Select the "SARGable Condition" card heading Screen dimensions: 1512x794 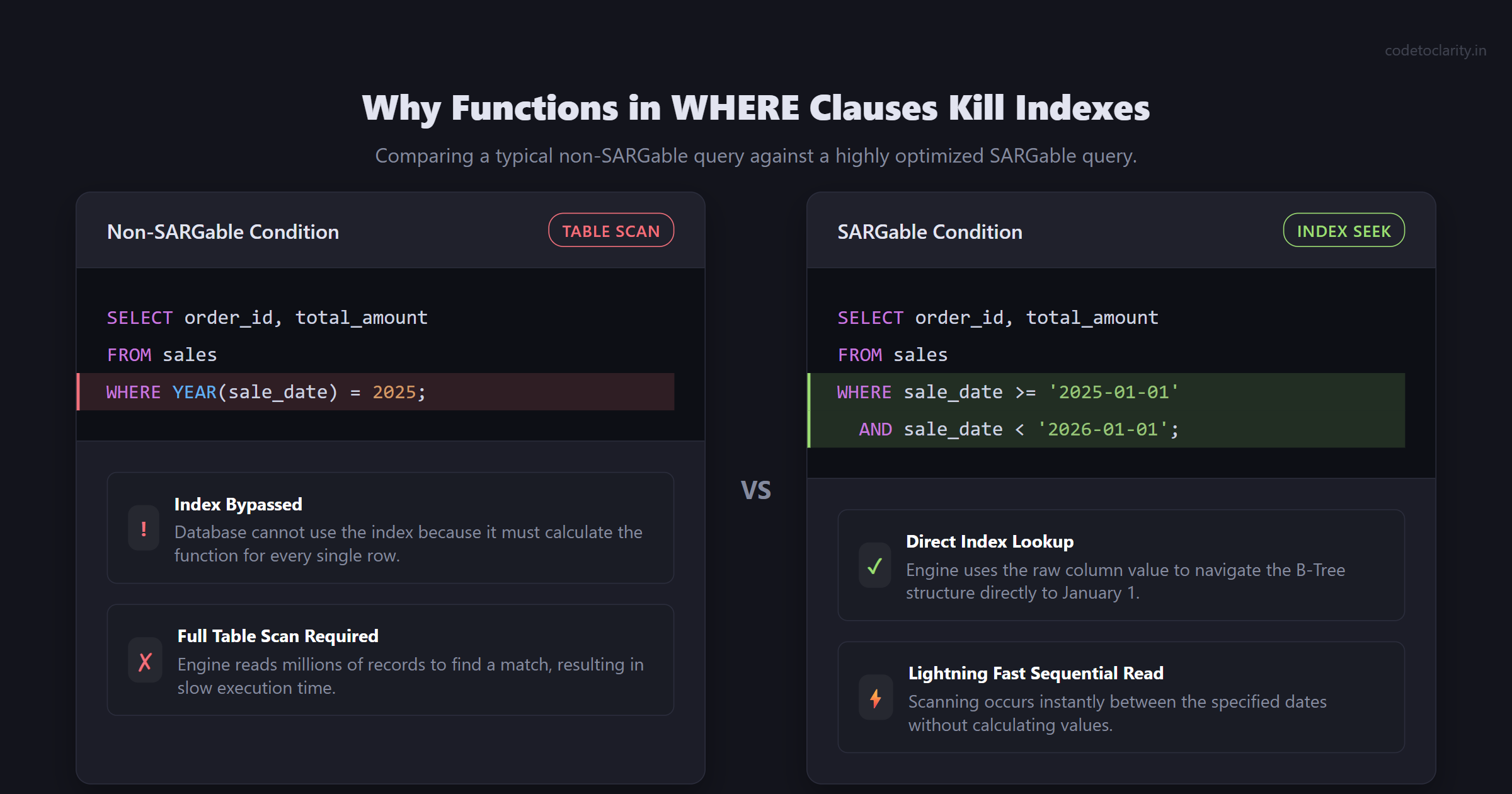pyautogui.click(x=930, y=232)
